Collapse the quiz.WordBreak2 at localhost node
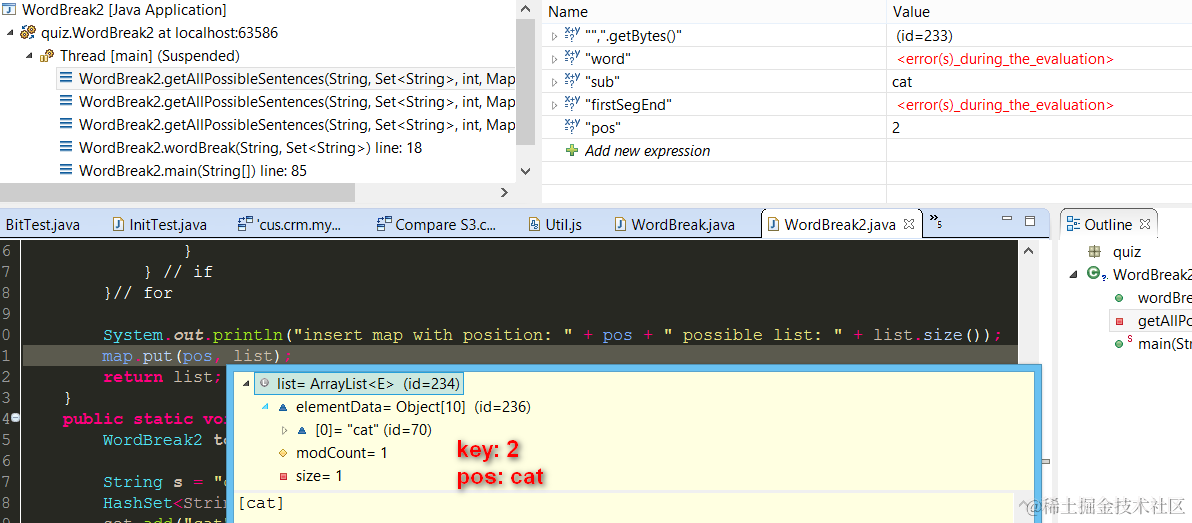Viewport: 1192px width, 523px height. pos(10,33)
